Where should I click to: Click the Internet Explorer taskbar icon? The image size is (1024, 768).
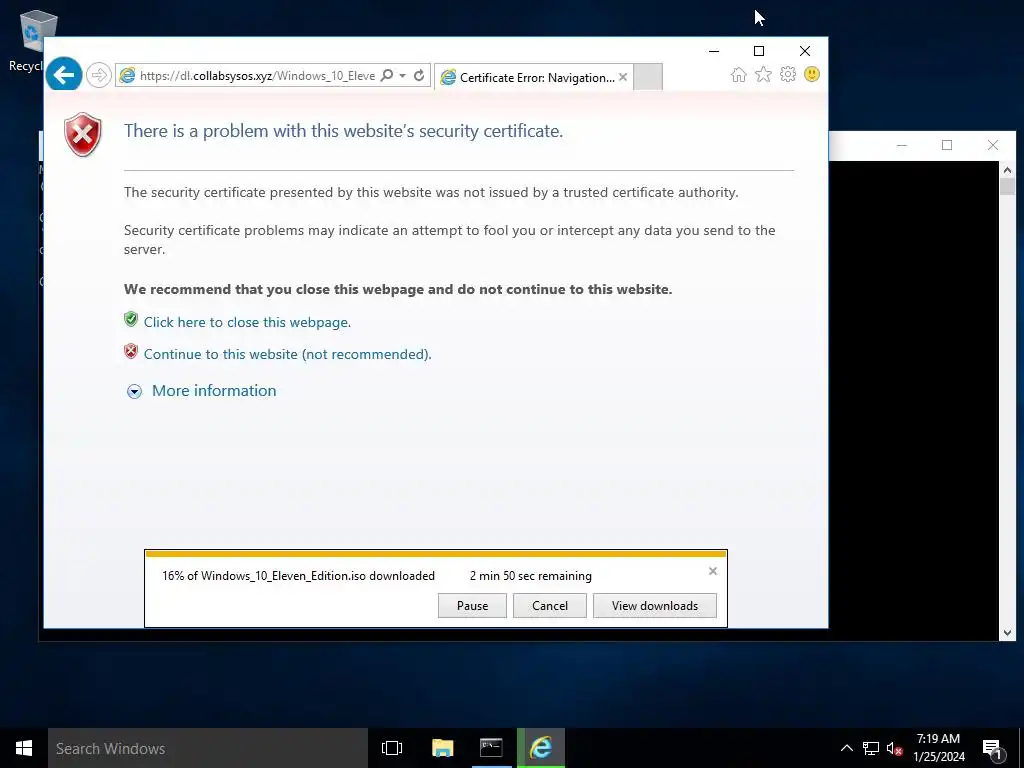[541, 748]
